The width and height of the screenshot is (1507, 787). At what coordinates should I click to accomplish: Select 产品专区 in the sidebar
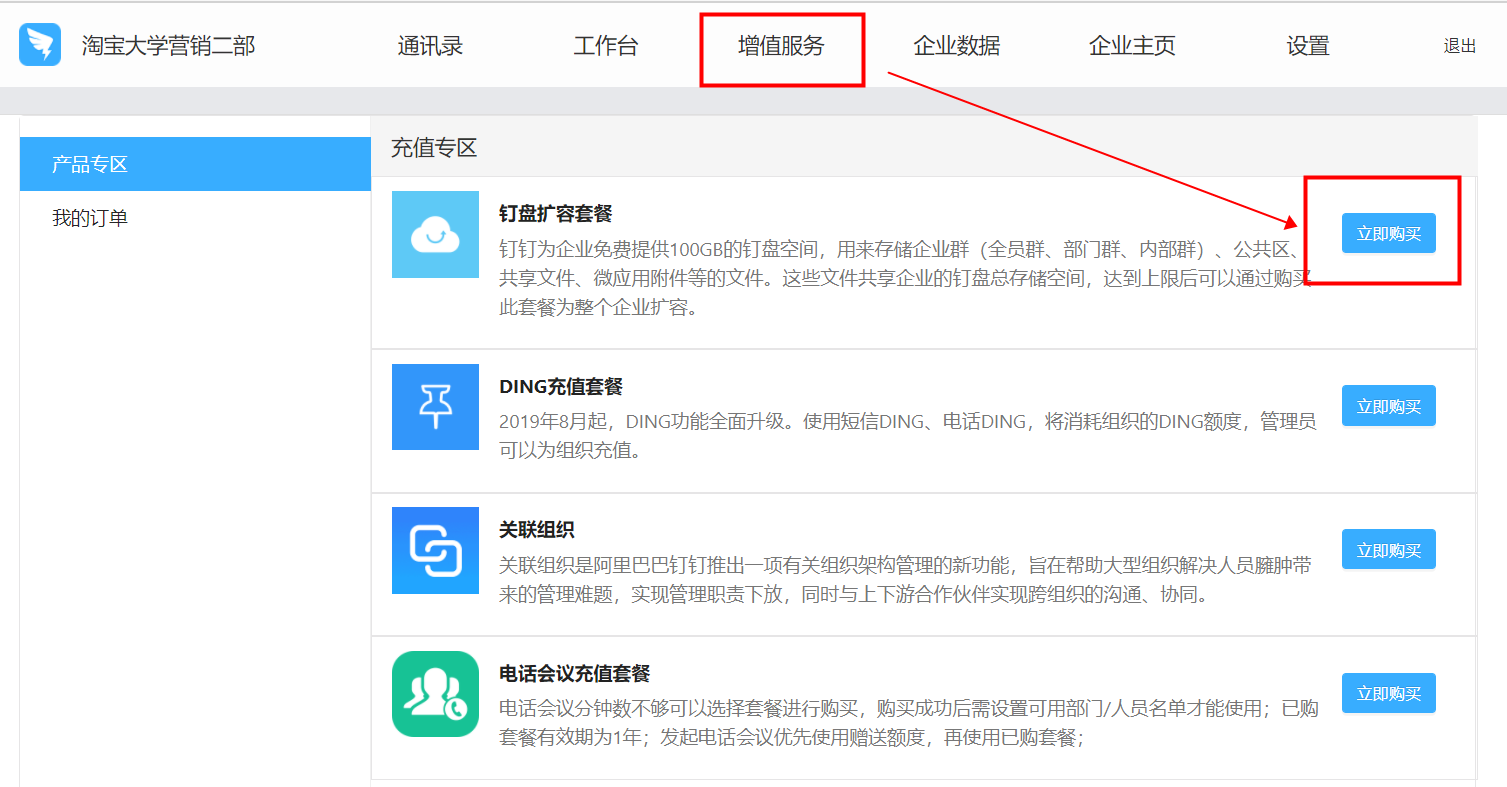(x=195, y=164)
